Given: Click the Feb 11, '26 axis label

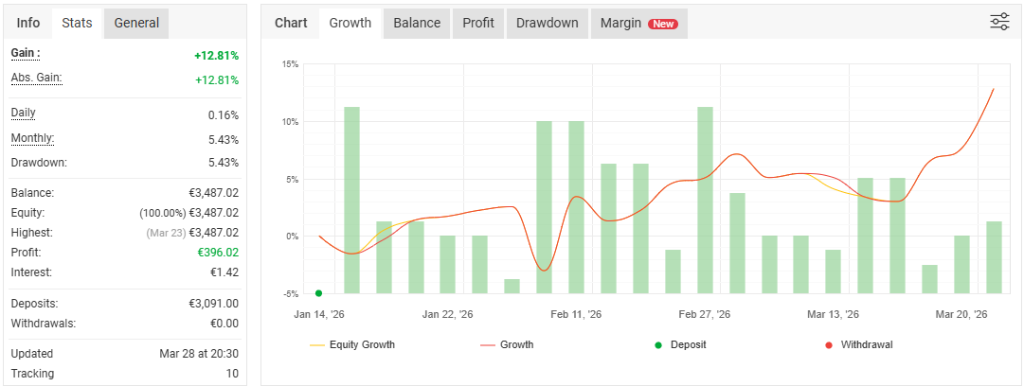Looking at the screenshot, I should 576,315.
